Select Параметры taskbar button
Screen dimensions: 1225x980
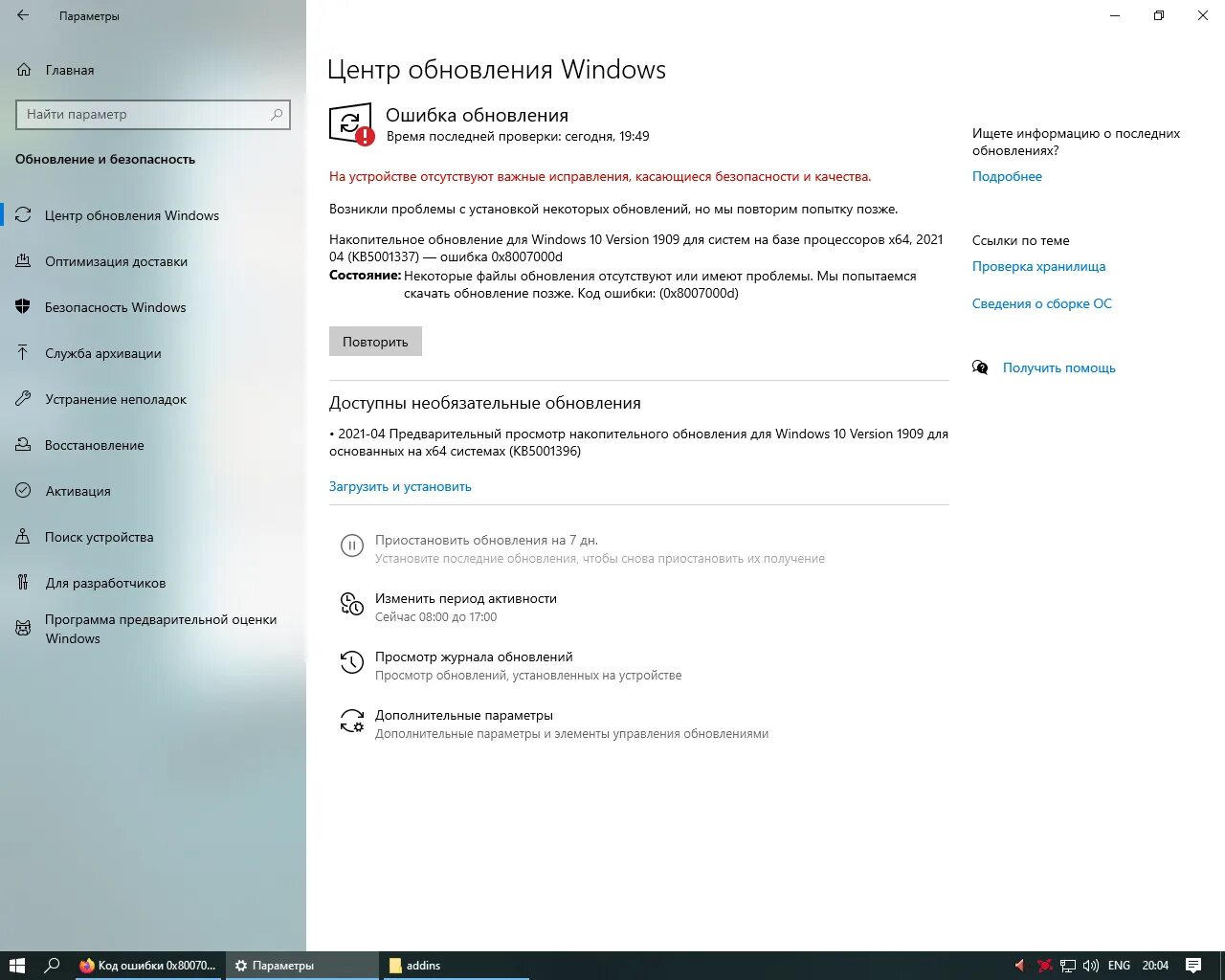(302, 966)
